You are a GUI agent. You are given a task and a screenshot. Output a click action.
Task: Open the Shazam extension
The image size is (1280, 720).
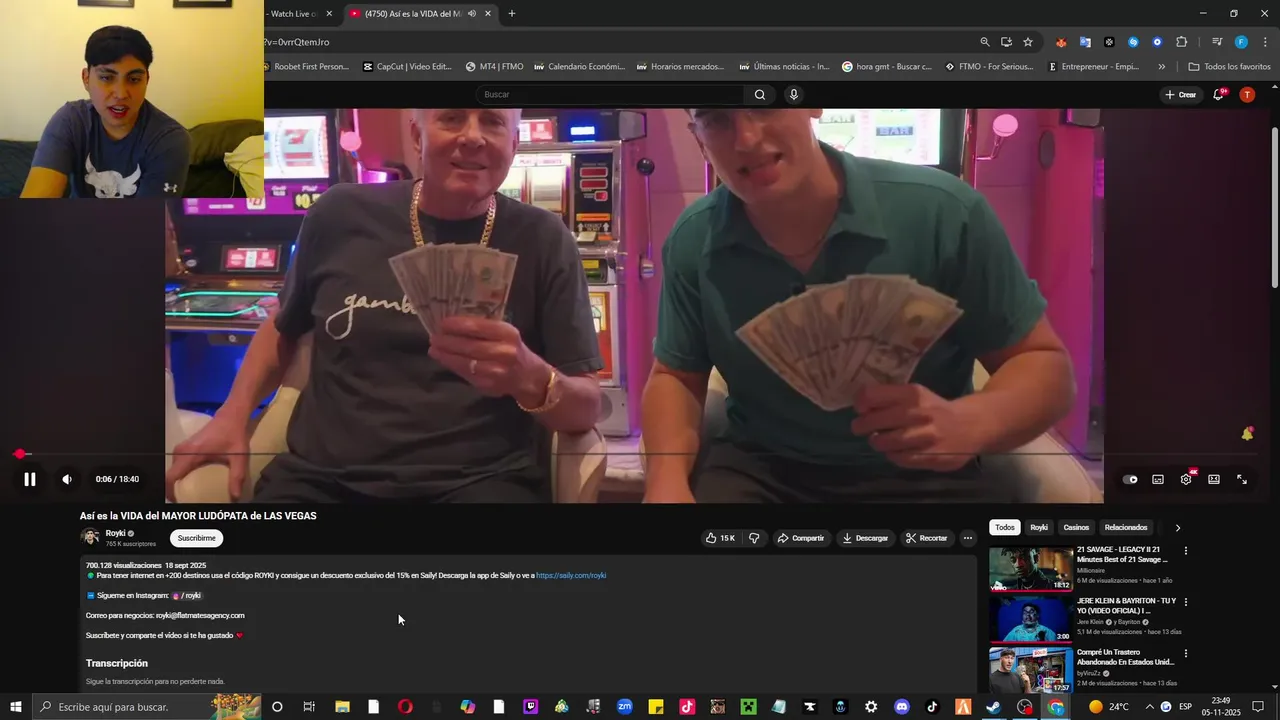(1133, 42)
